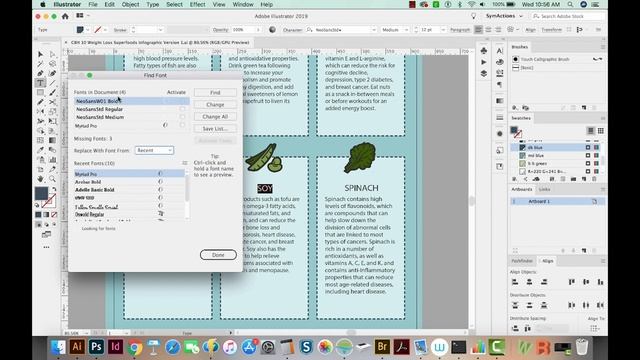Viewport: 640px width, 360px height.
Task: Select the dk blue swatch
Action: click(555, 147)
